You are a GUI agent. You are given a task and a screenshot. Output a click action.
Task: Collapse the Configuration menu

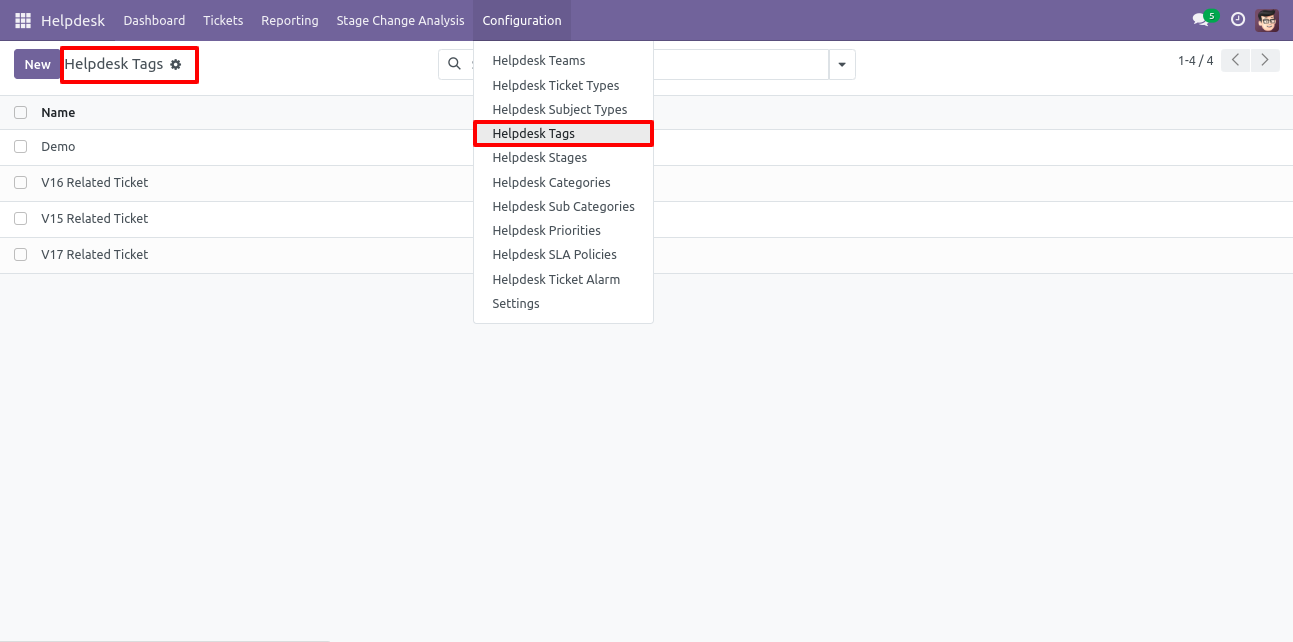(x=522, y=20)
